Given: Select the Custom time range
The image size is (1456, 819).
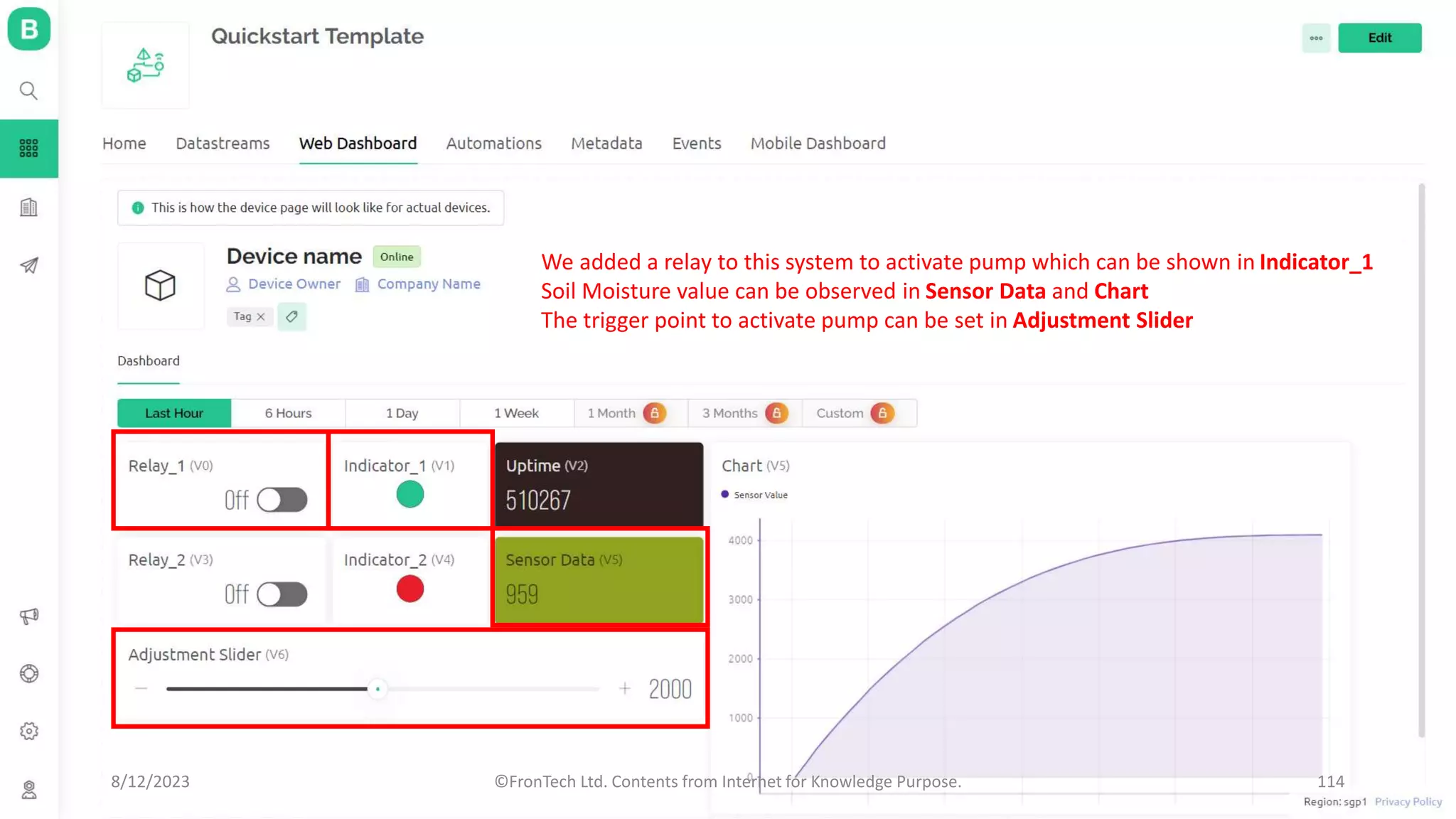Looking at the screenshot, I should click(860, 413).
